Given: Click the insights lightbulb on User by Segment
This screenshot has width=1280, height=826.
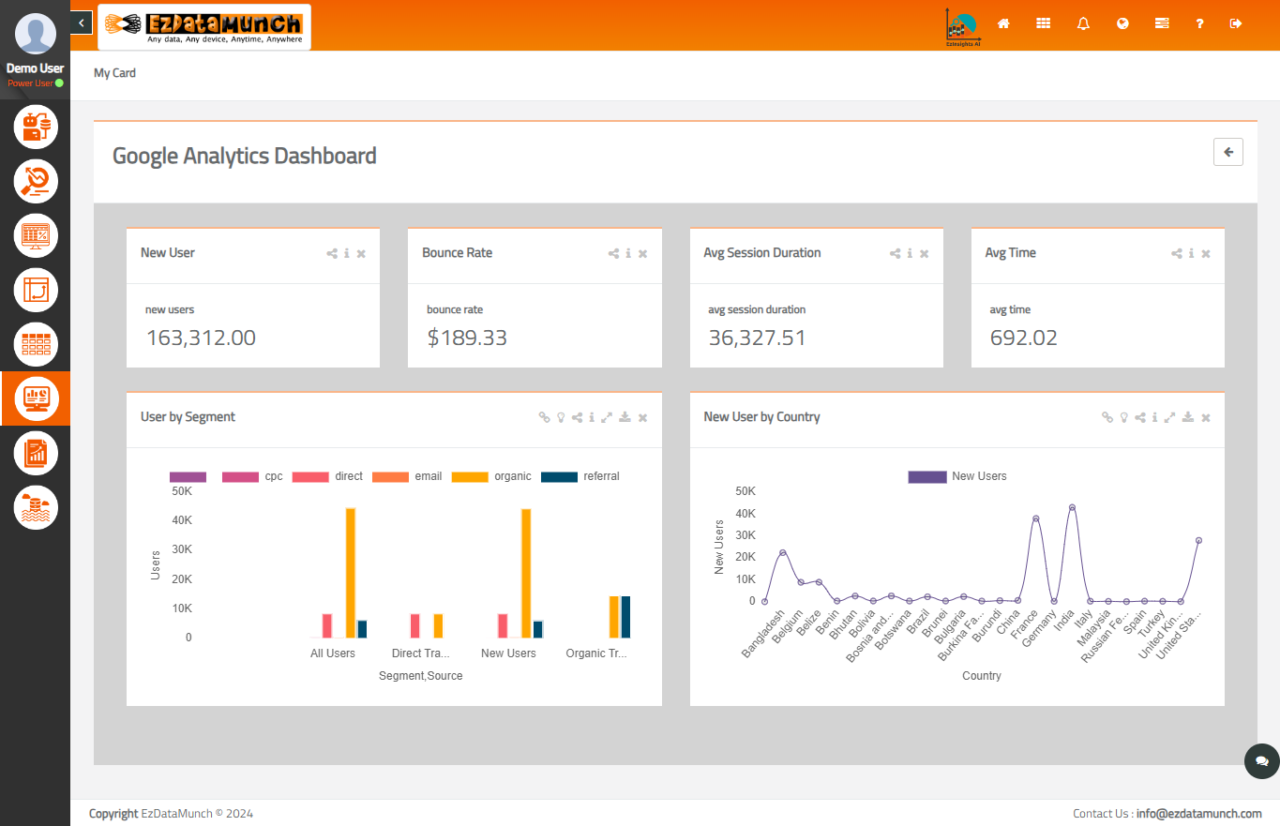Looking at the screenshot, I should [560, 418].
